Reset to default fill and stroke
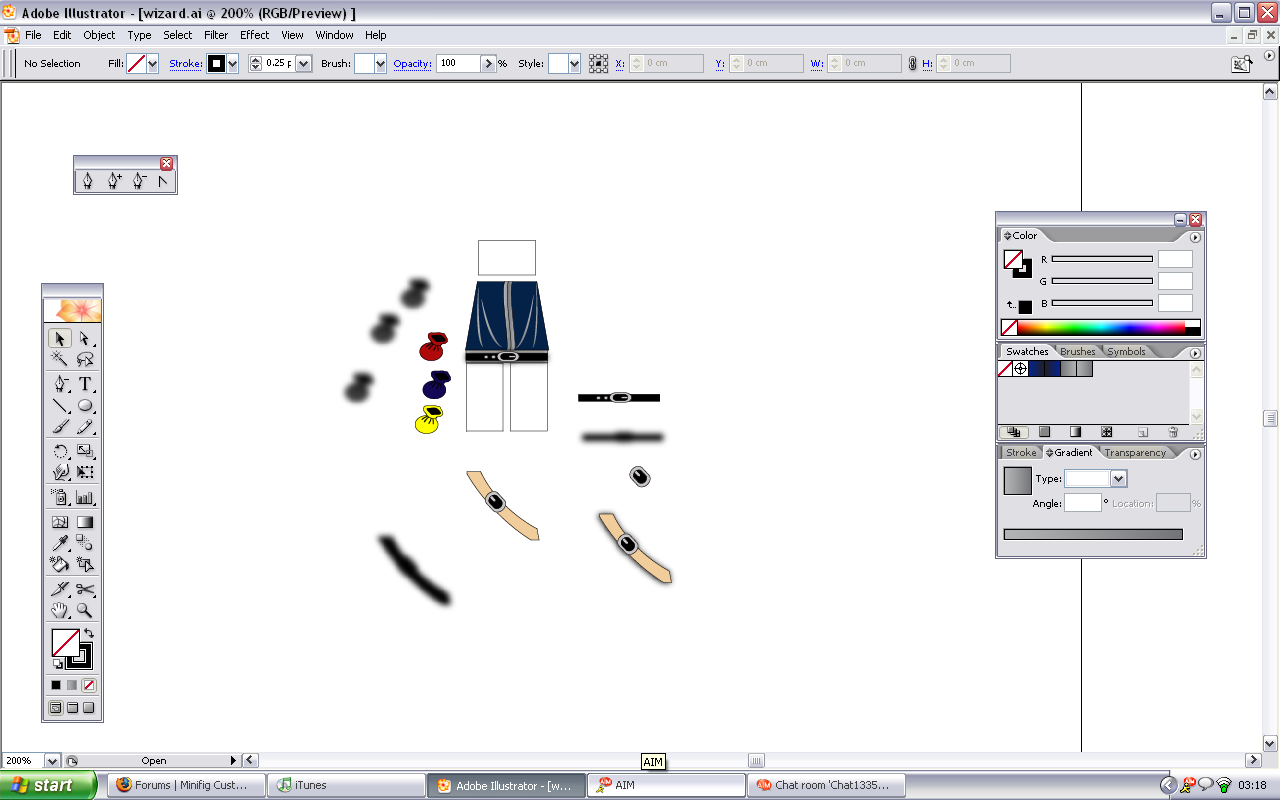 click(x=57, y=664)
